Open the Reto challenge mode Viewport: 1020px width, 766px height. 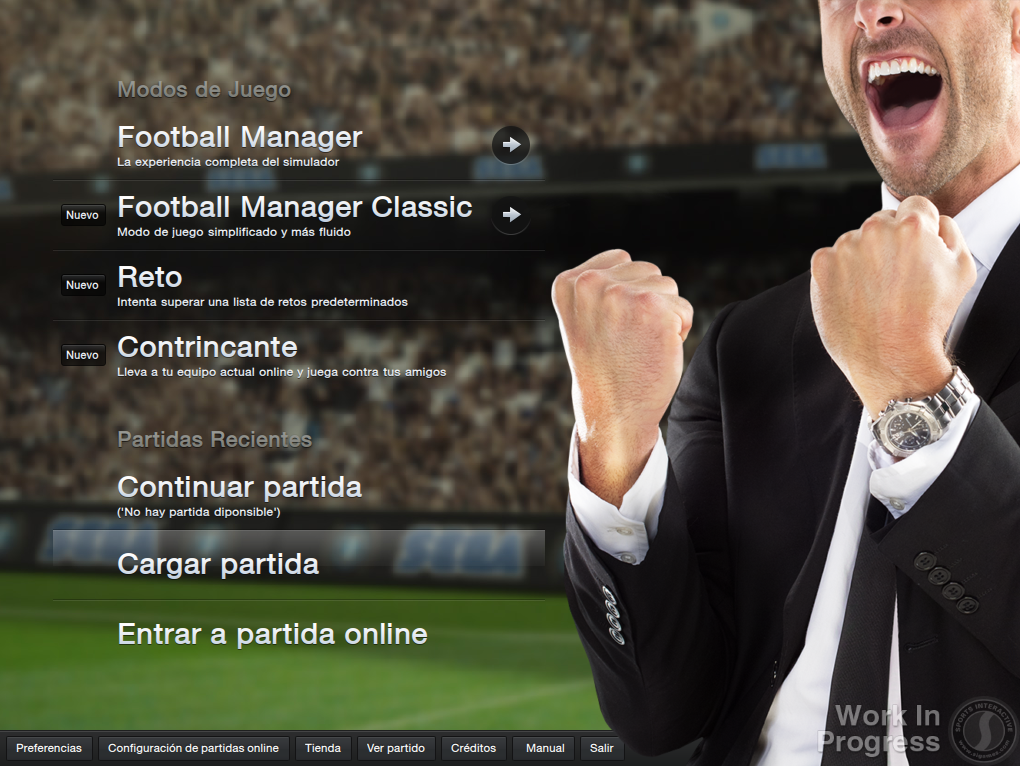click(299, 285)
